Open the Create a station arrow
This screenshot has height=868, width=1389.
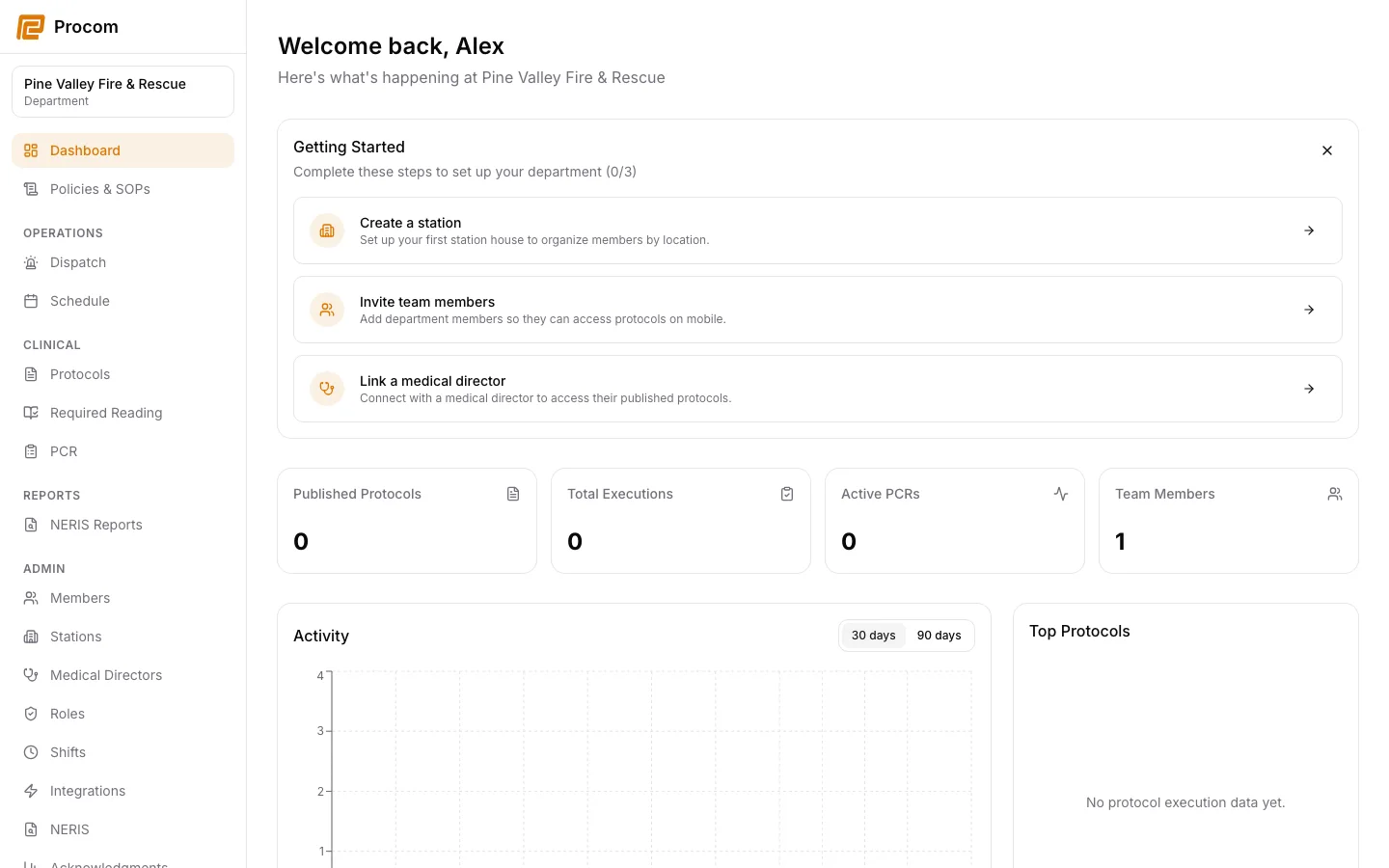click(1309, 231)
